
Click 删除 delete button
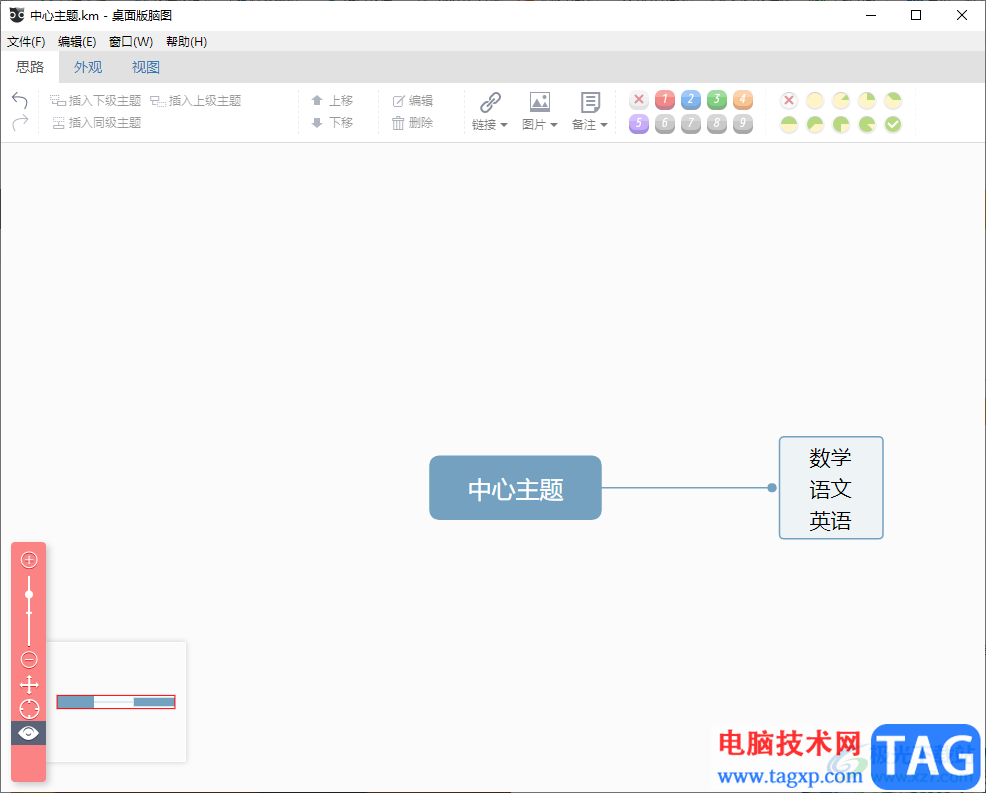click(x=413, y=123)
